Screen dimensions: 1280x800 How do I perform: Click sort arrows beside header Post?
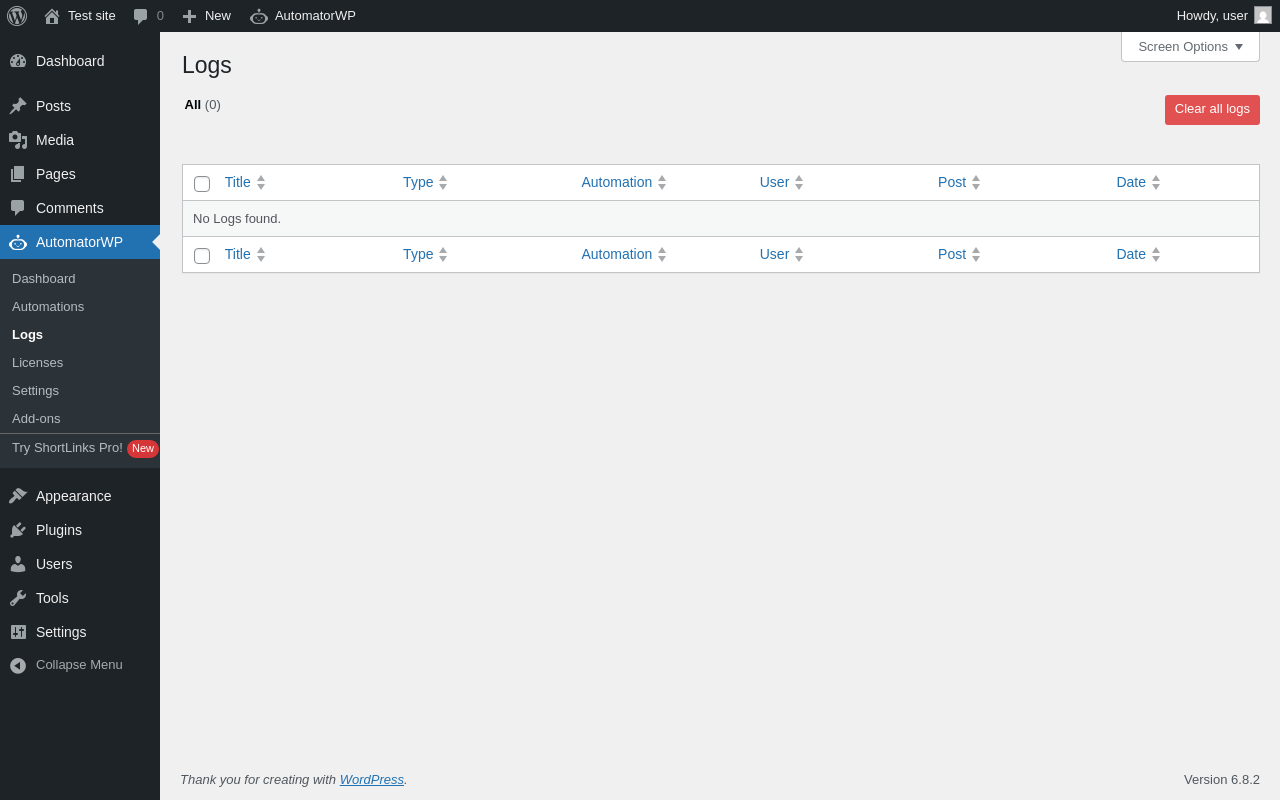(x=976, y=183)
